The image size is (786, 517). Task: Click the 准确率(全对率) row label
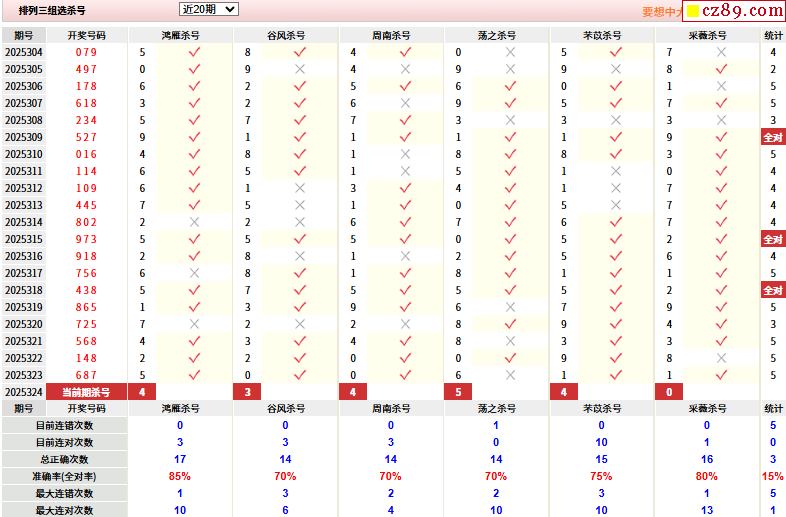tap(64, 476)
